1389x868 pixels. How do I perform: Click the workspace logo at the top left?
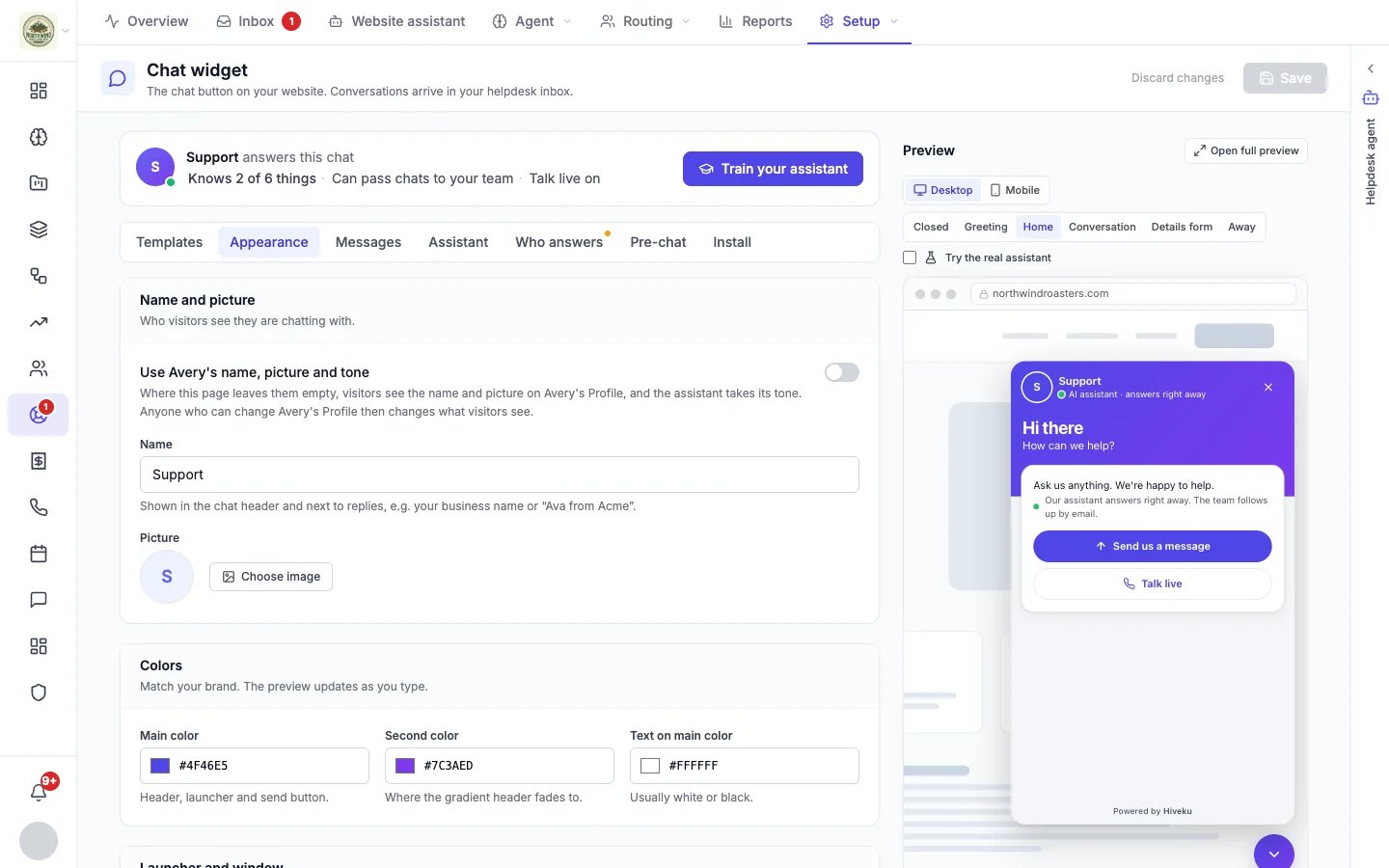[39, 31]
